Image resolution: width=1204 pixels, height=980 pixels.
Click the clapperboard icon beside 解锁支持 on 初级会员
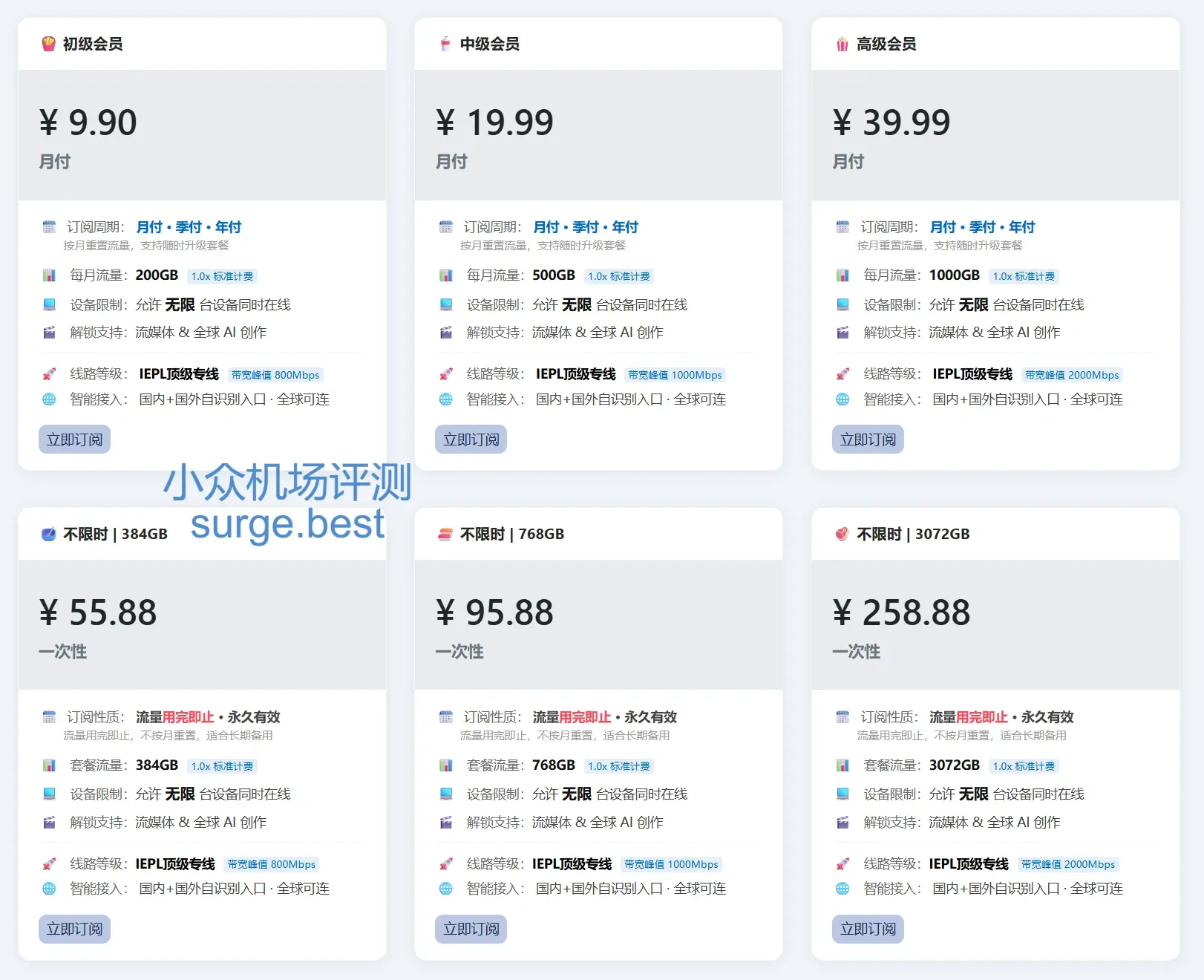(x=49, y=332)
